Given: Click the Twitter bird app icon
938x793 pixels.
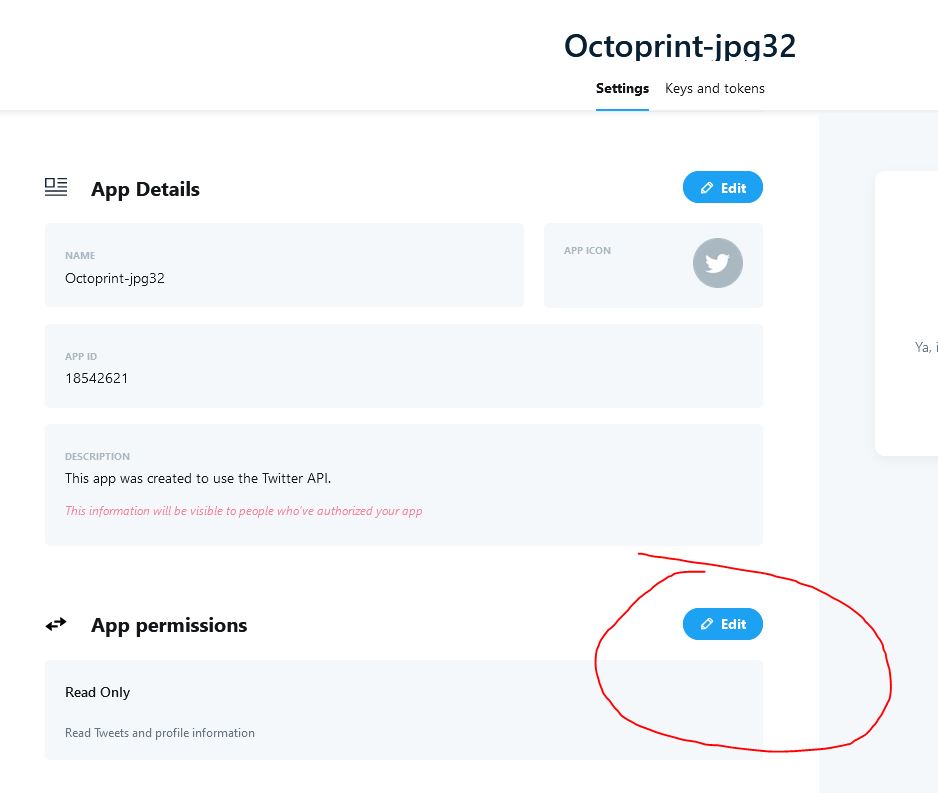Looking at the screenshot, I should [x=718, y=263].
